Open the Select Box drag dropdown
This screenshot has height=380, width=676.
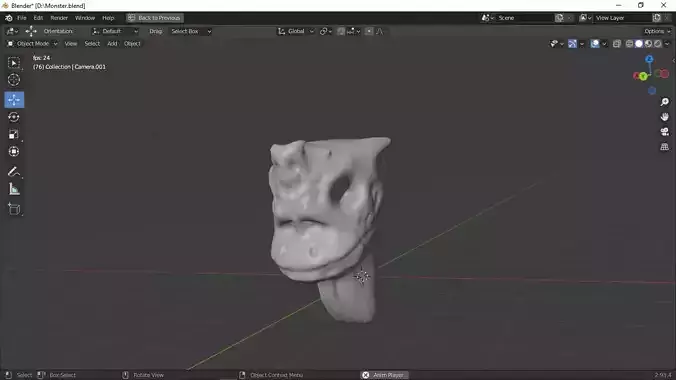pyautogui.click(x=190, y=31)
